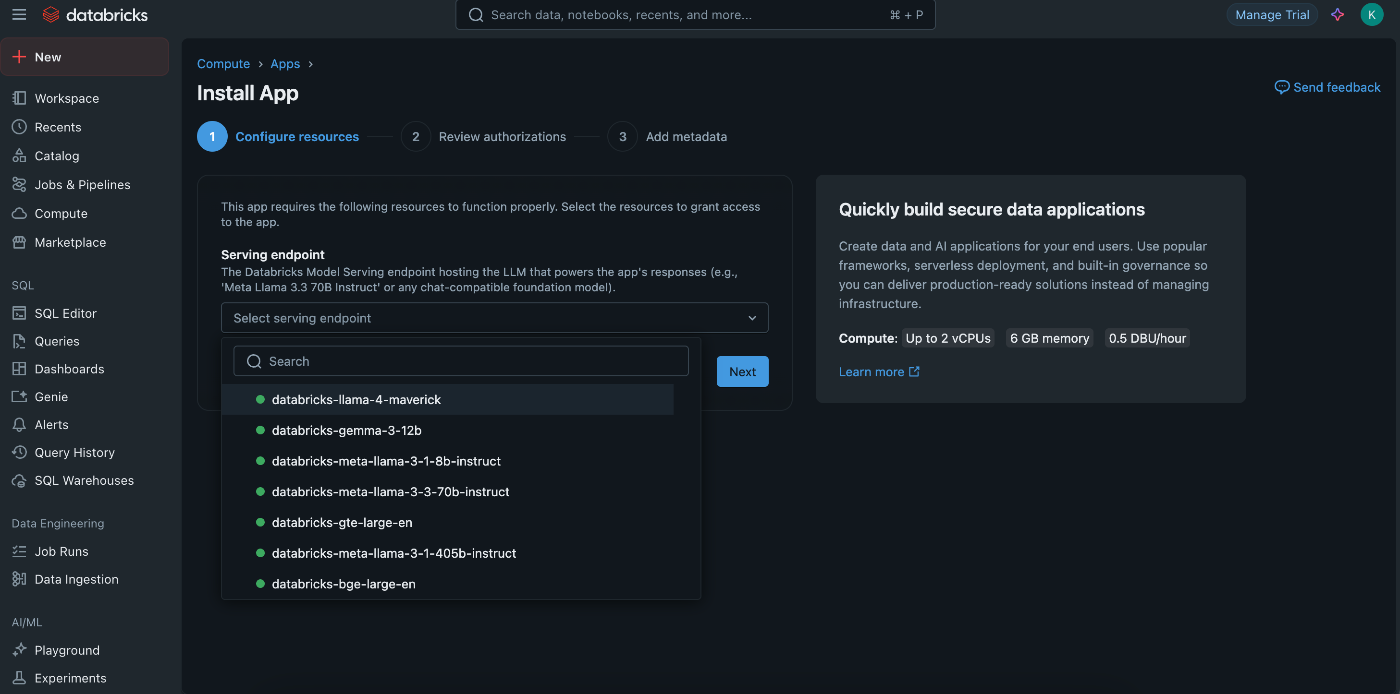Click the Marketplace store icon
This screenshot has height=694, width=1400.
(19, 242)
